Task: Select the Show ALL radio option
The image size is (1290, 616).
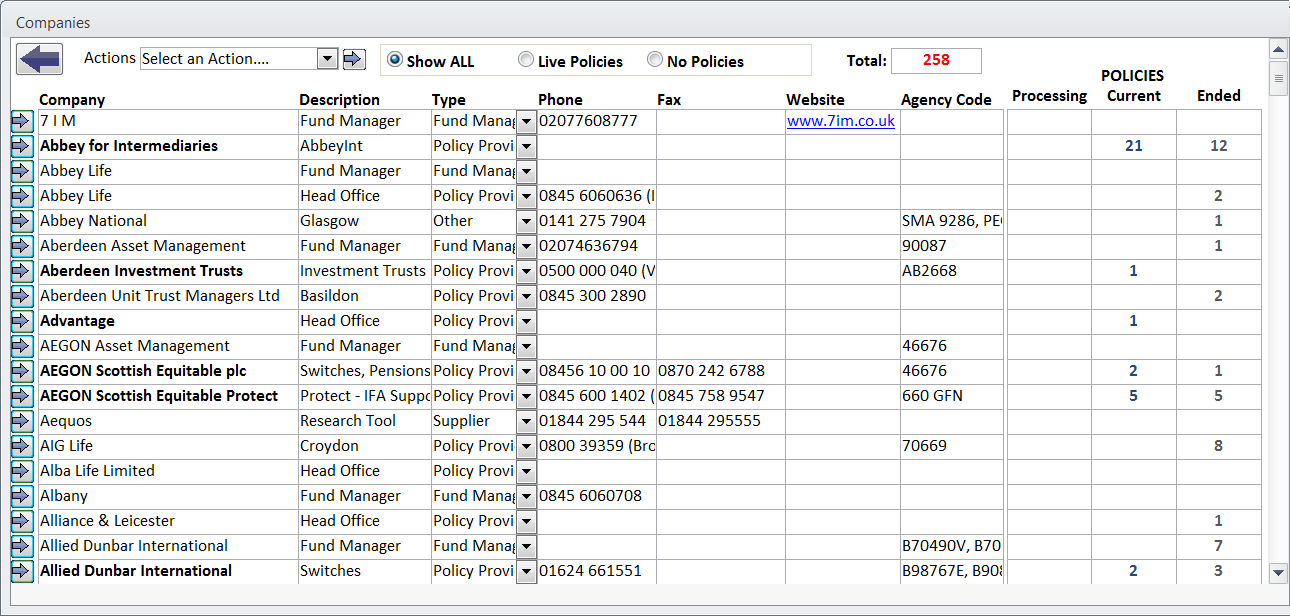Action: pyautogui.click(x=395, y=60)
